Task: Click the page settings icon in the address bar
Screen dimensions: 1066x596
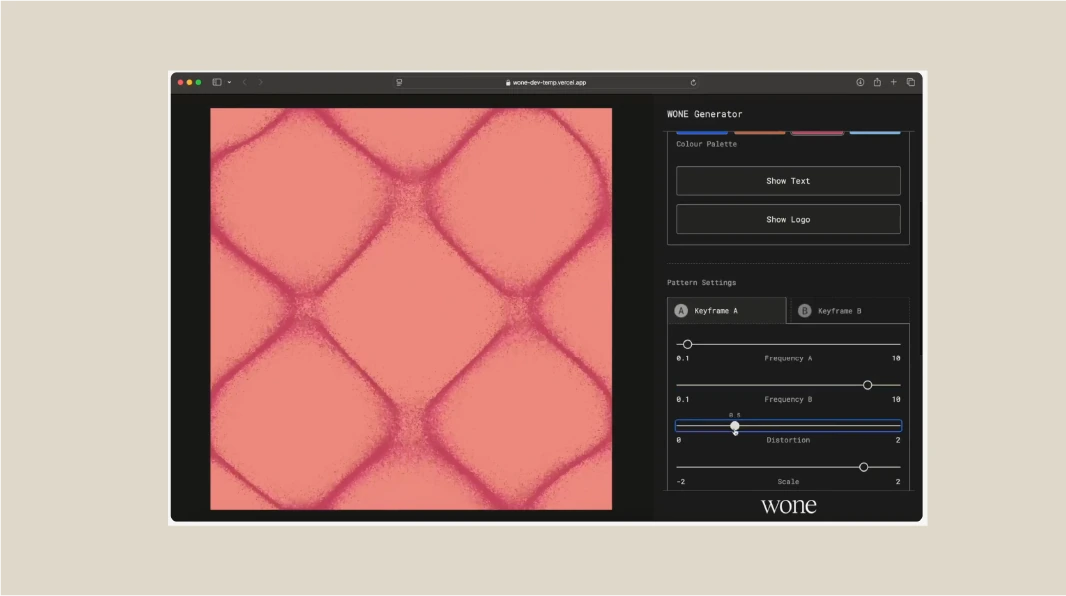Action: [x=399, y=82]
